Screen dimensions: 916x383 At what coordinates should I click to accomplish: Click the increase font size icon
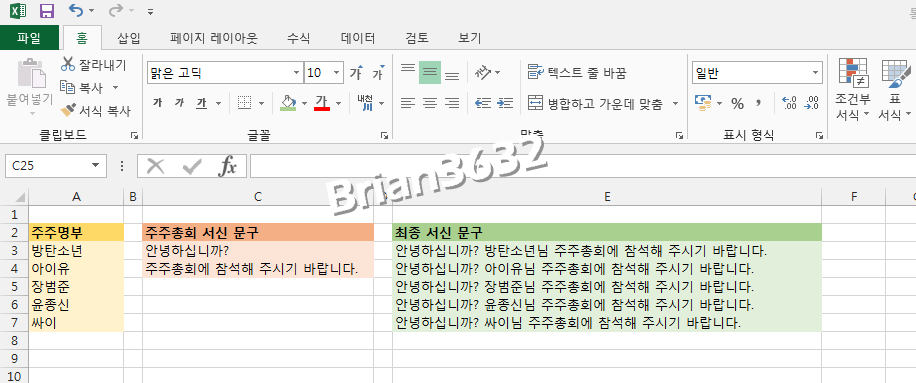[x=356, y=73]
